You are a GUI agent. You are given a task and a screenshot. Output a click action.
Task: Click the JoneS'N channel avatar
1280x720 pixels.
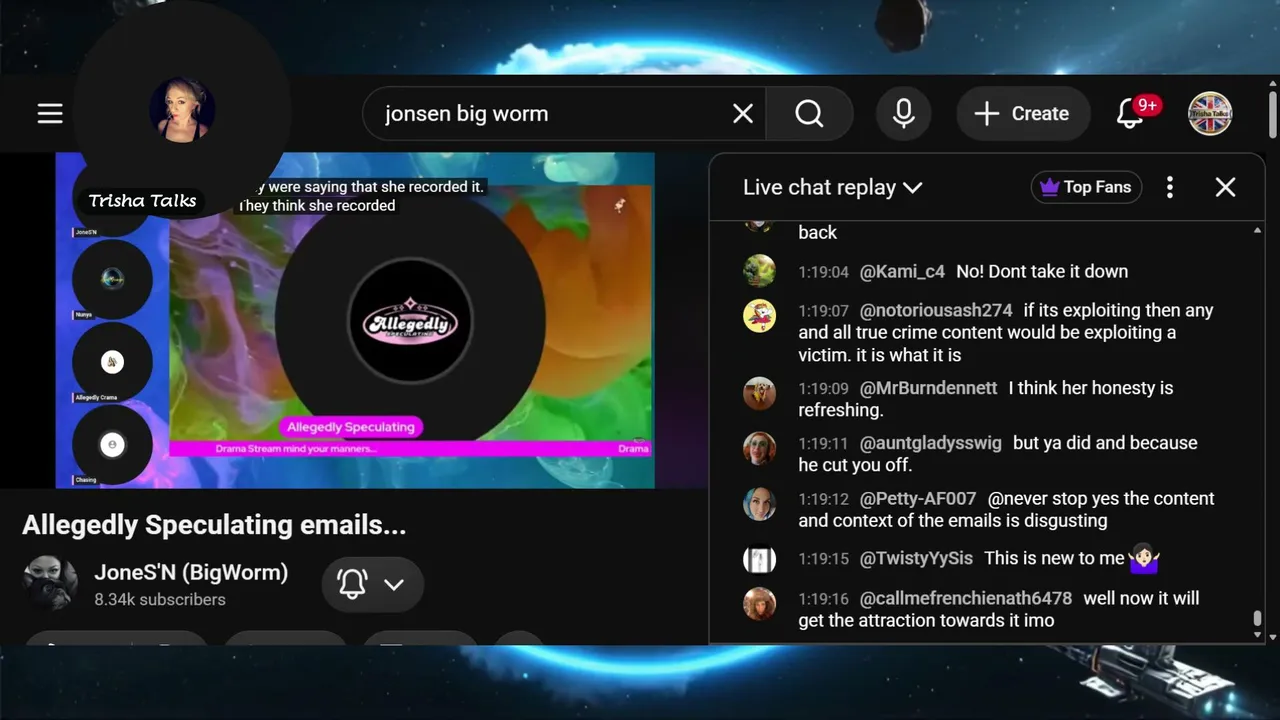(x=50, y=583)
